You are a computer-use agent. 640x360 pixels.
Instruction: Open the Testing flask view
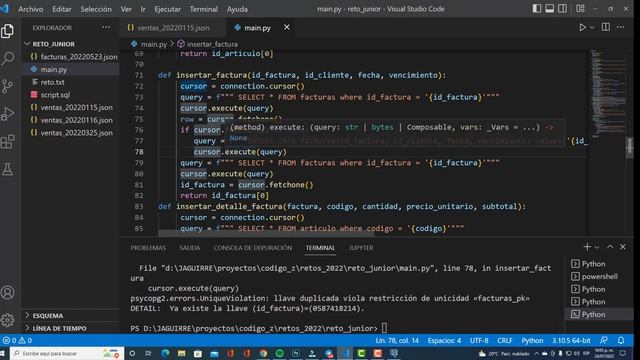[8, 169]
